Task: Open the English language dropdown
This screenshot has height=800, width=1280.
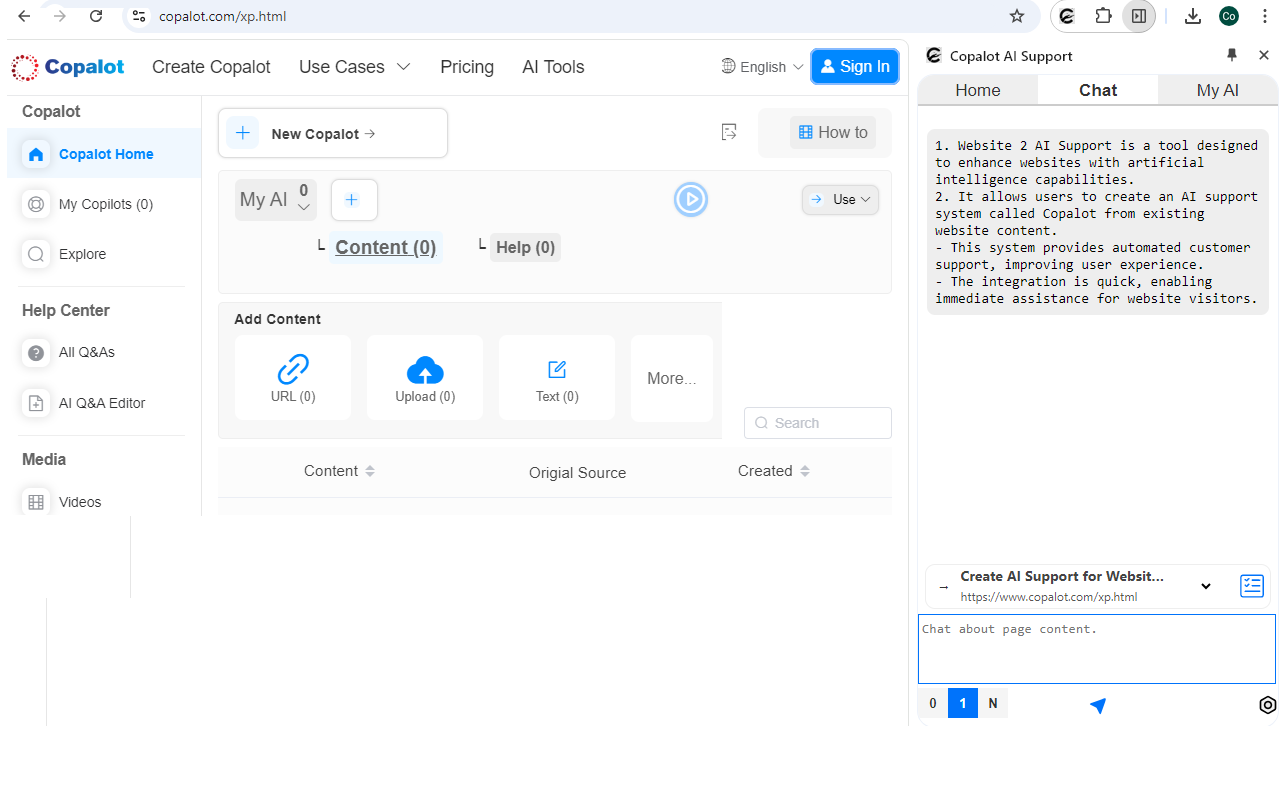Action: [x=762, y=66]
